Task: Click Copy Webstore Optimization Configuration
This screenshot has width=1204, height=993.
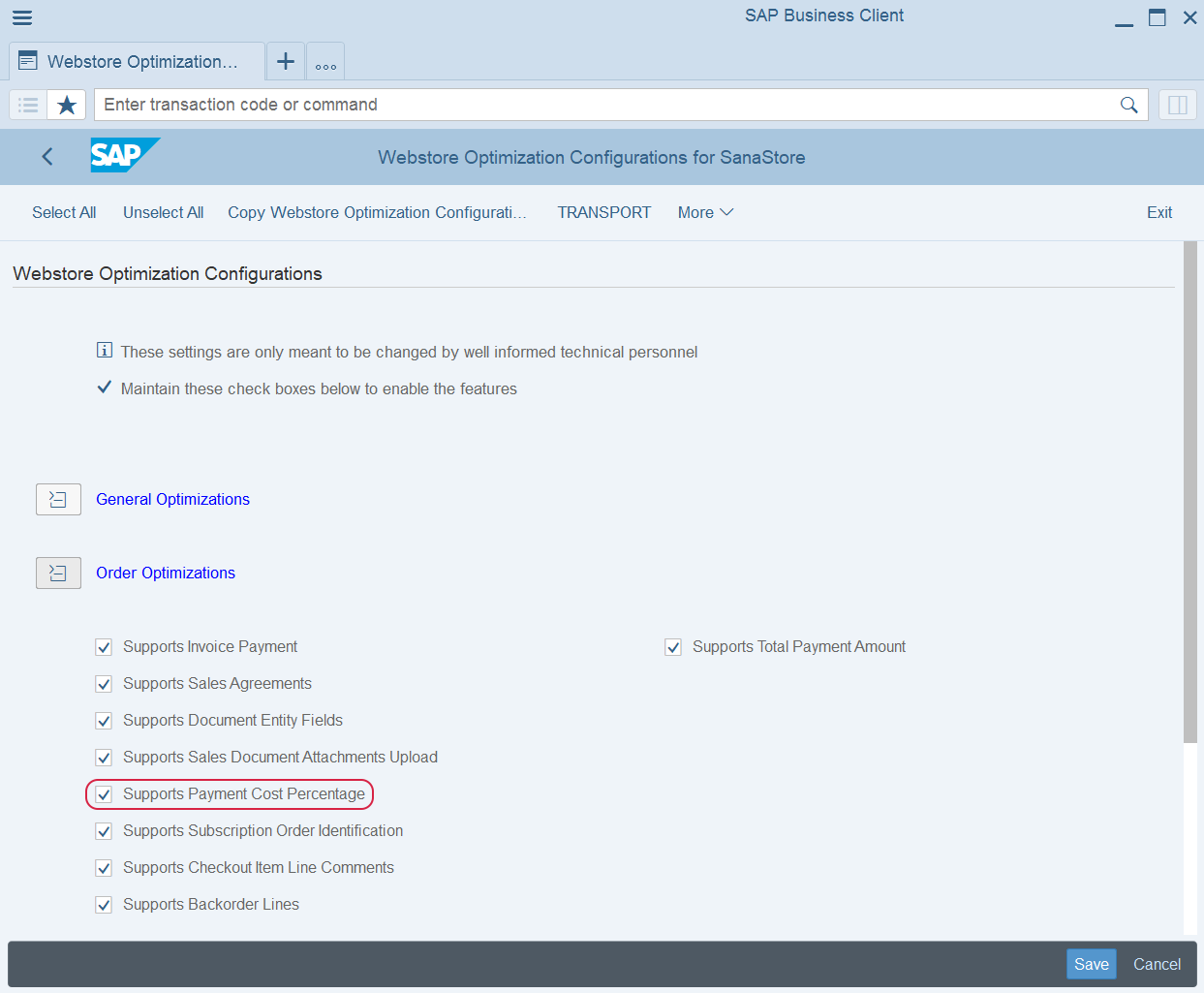Action: coord(377,212)
